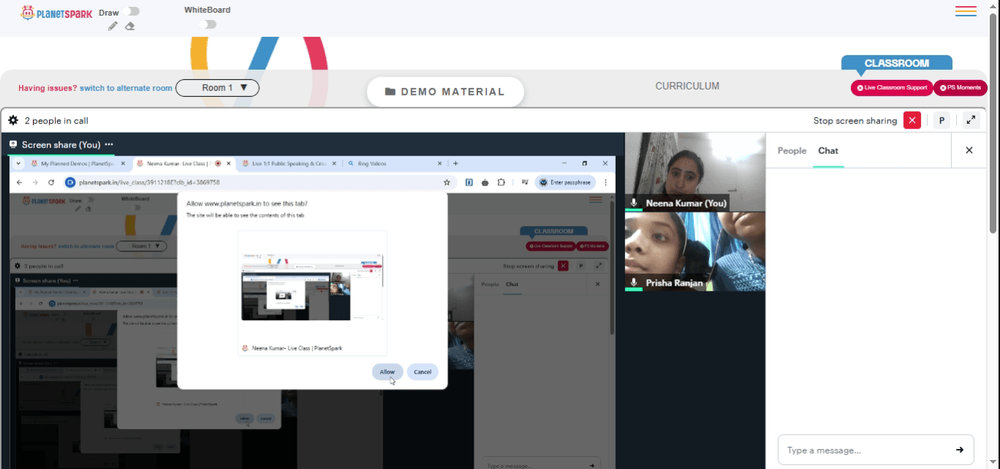Open the CLASSROOM tab
Screen dimensions: 1000x469
click(x=896, y=63)
